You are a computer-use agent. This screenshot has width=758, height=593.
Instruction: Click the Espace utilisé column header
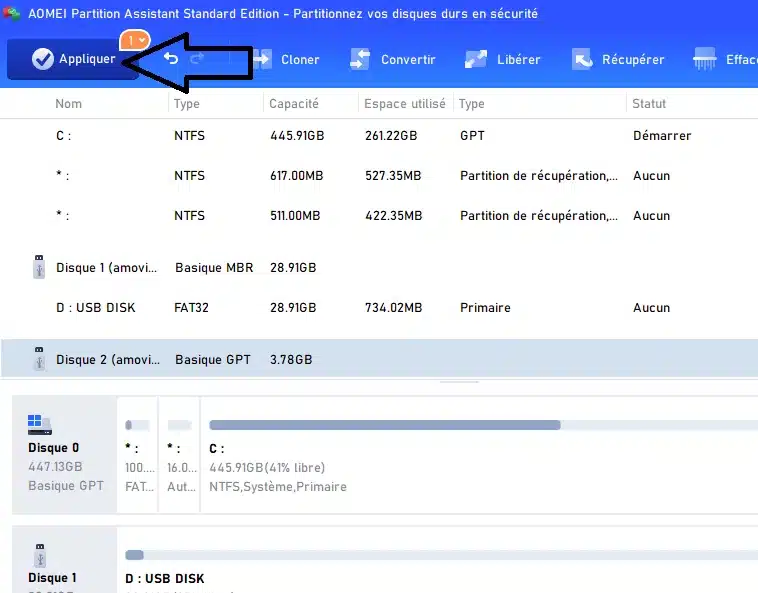(405, 103)
